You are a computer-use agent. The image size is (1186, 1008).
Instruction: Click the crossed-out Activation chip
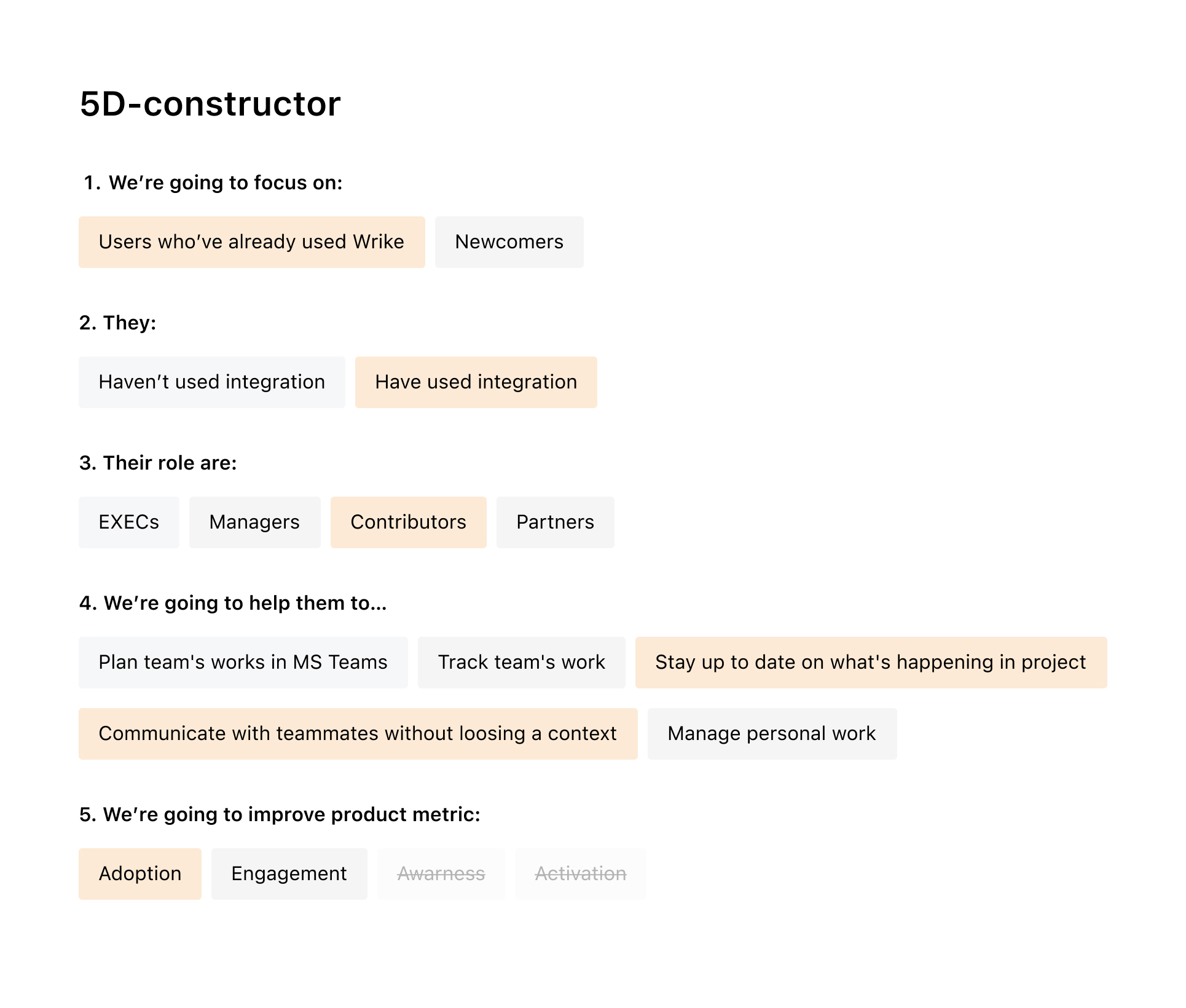click(x=581, y=873)
